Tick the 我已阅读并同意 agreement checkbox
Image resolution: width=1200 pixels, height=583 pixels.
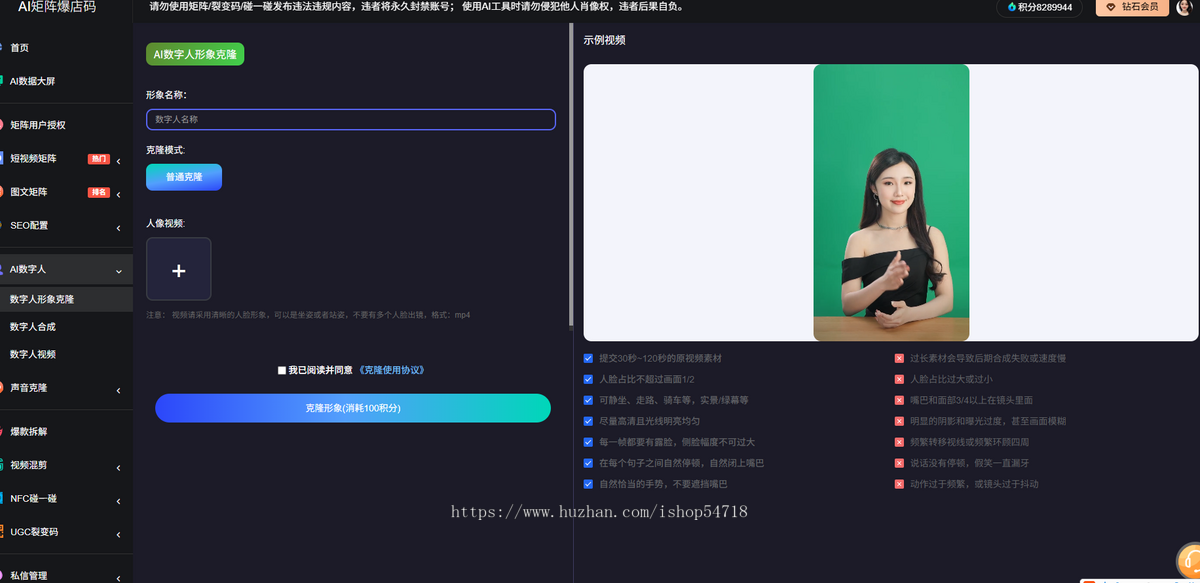(282, 370)
